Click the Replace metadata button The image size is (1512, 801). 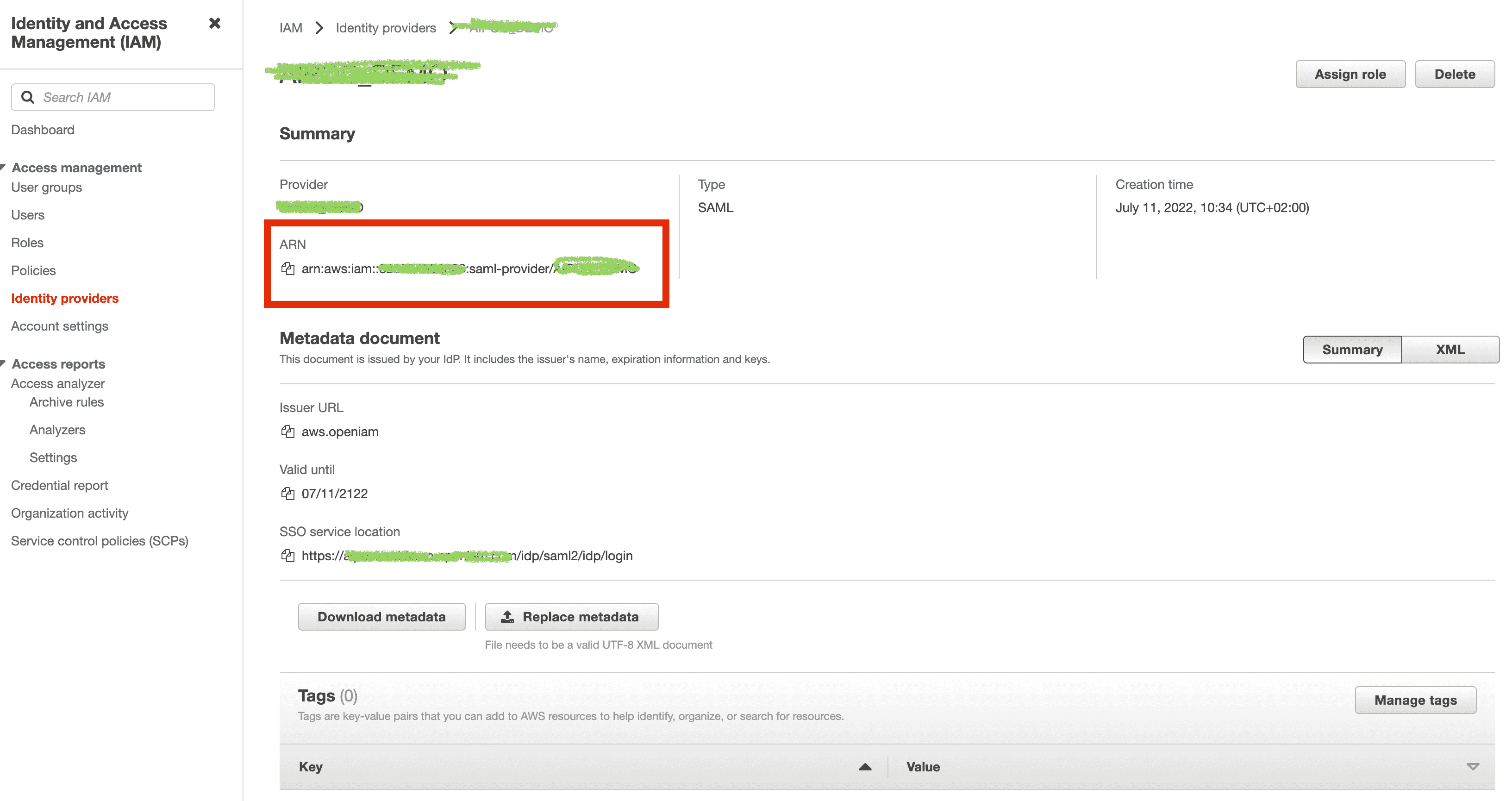point(571,617)
